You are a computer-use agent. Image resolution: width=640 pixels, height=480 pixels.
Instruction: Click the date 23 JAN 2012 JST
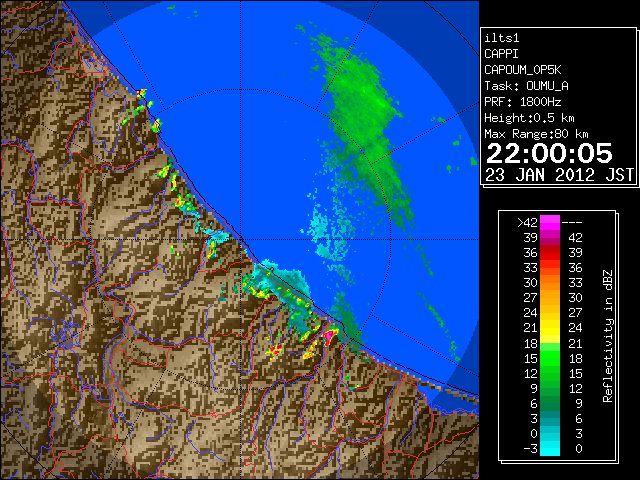tap(559, 175)
